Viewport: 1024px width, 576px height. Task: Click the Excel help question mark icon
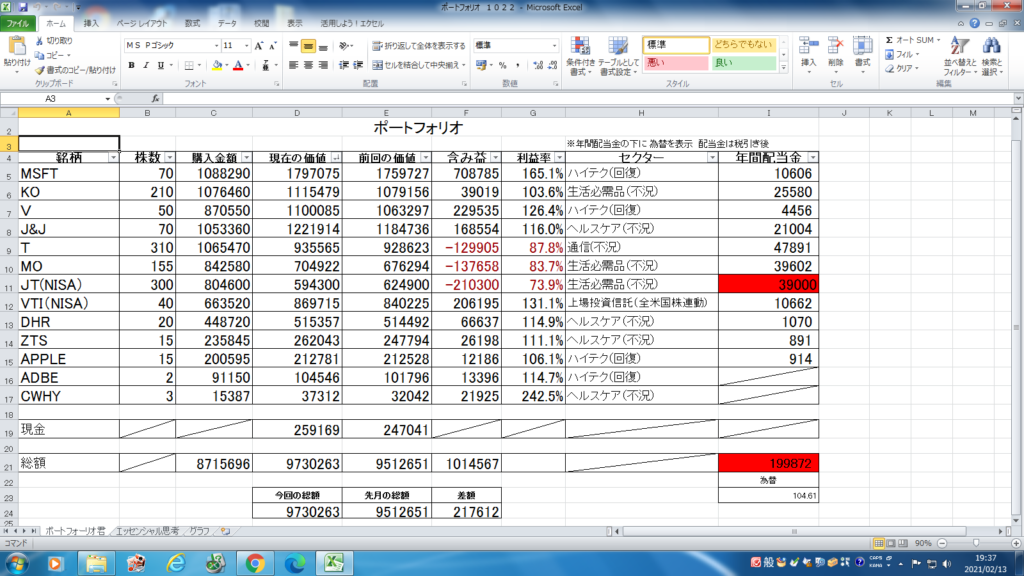click(974, 24)
